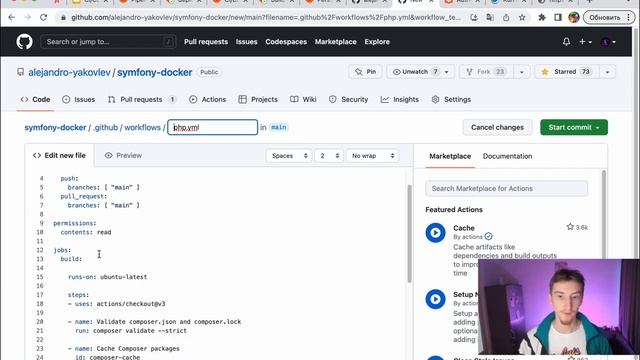
Task: Reload the browser page
Action: 43,18
